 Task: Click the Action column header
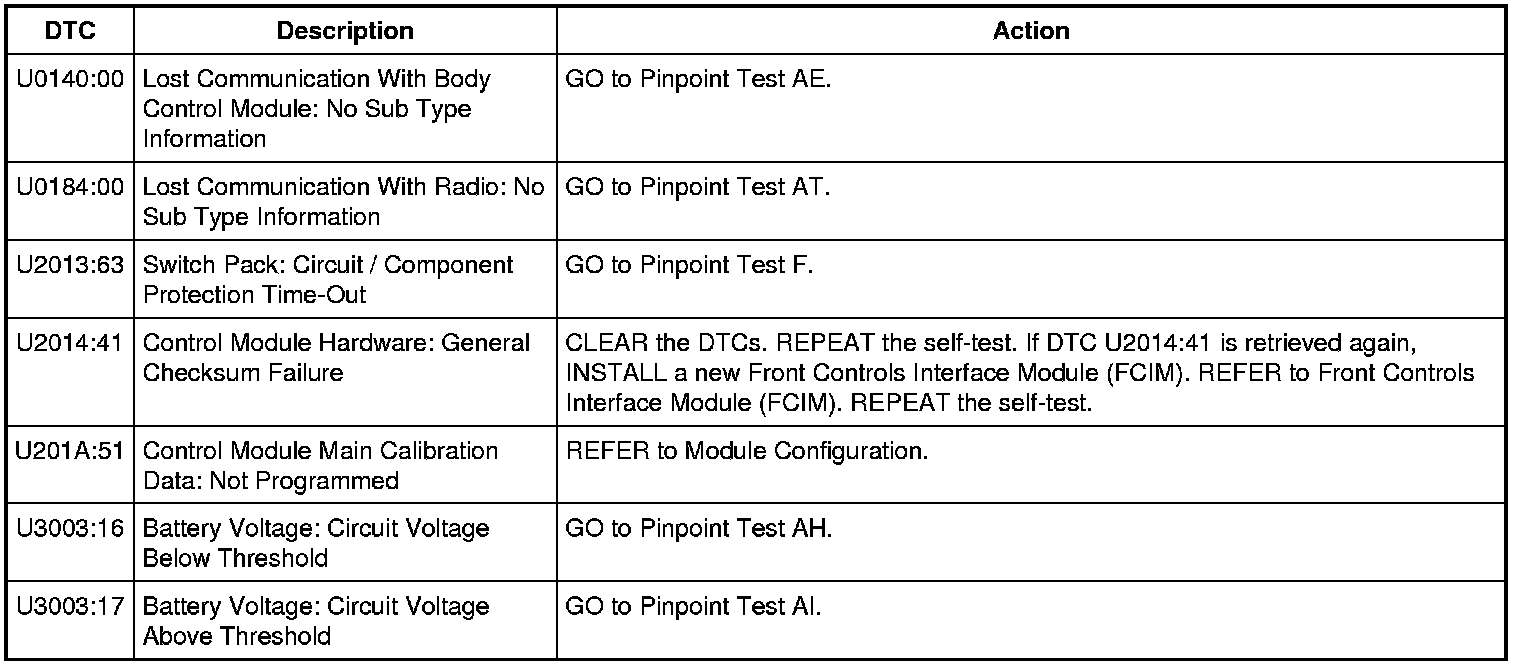click(x=1031, y=31)
